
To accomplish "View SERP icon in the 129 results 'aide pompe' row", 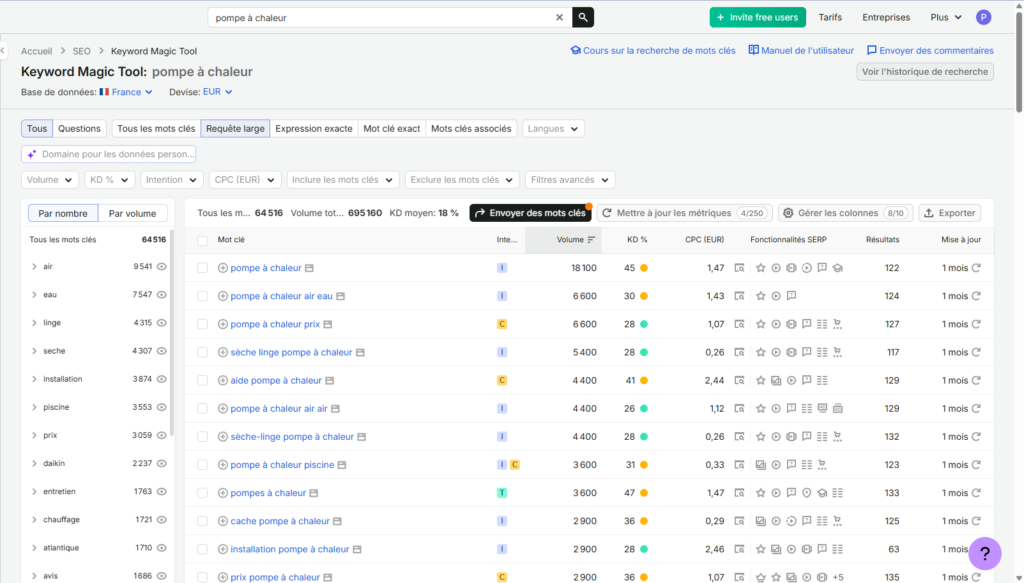I will click(739, 380).
